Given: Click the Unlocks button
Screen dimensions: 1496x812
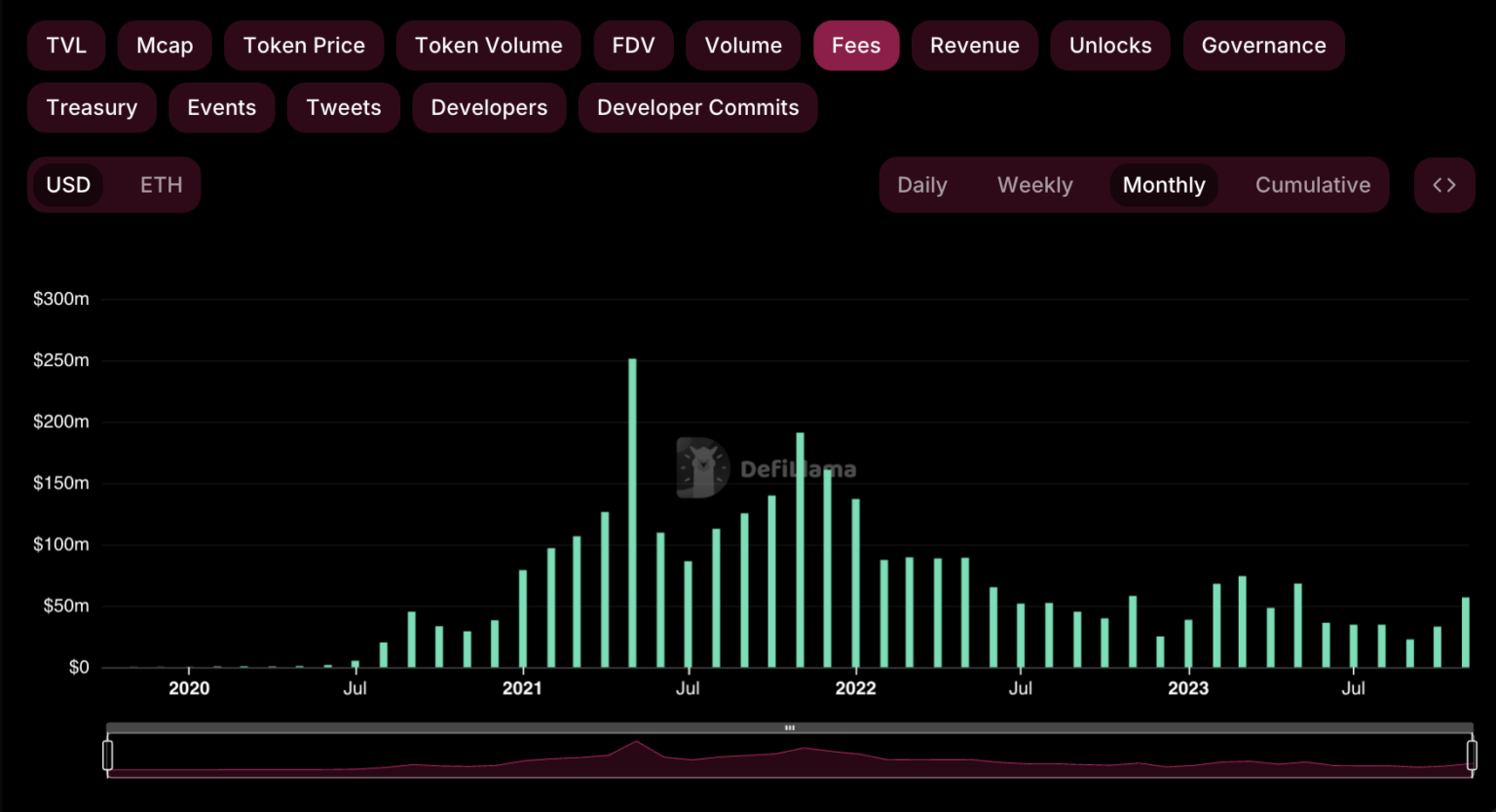Looking at the screenshot, I should [1109, 46].
